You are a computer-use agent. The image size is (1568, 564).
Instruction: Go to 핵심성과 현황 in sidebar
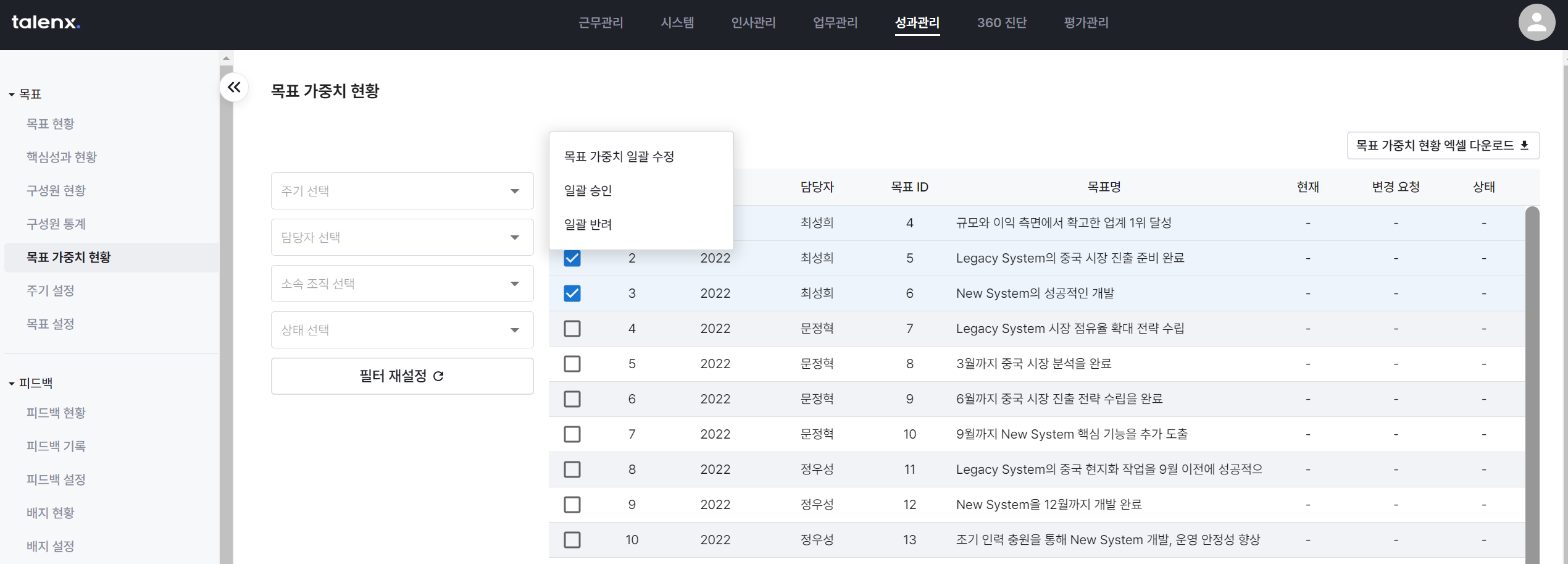pyautogui.click(x=62, y=157)
